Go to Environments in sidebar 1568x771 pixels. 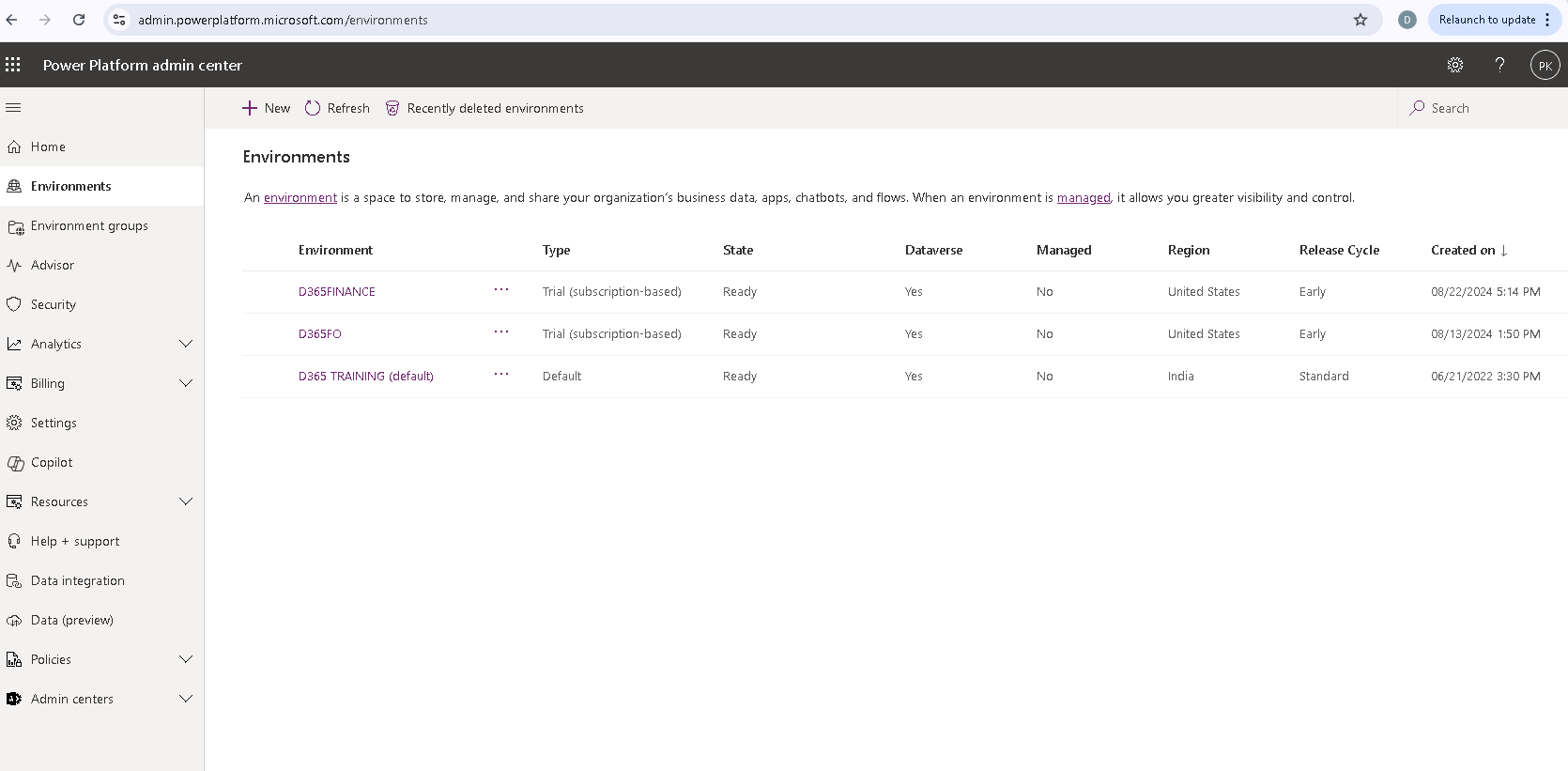[101, 186]
